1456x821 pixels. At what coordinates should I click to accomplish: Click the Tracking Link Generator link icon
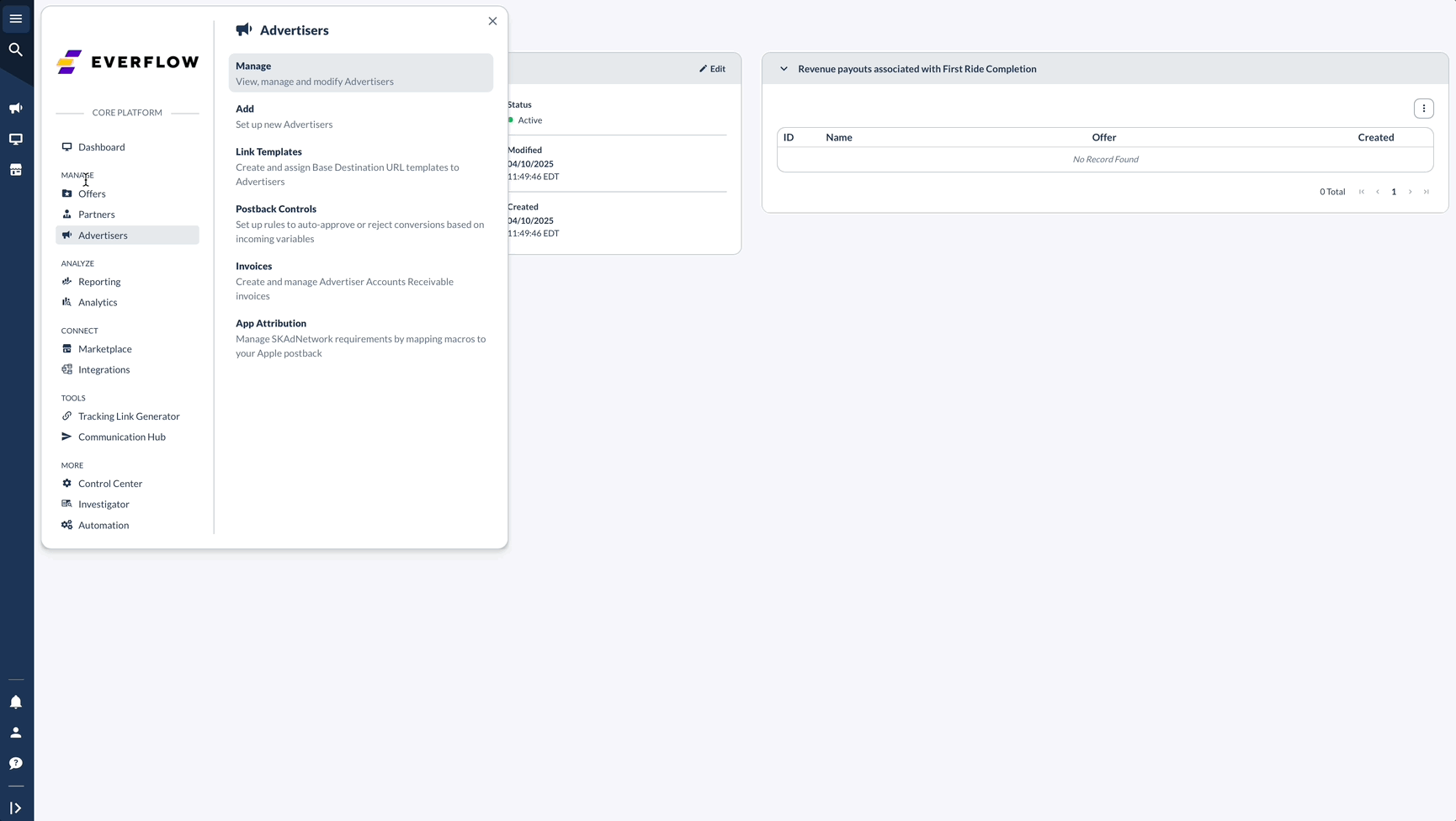click(67, 416)
